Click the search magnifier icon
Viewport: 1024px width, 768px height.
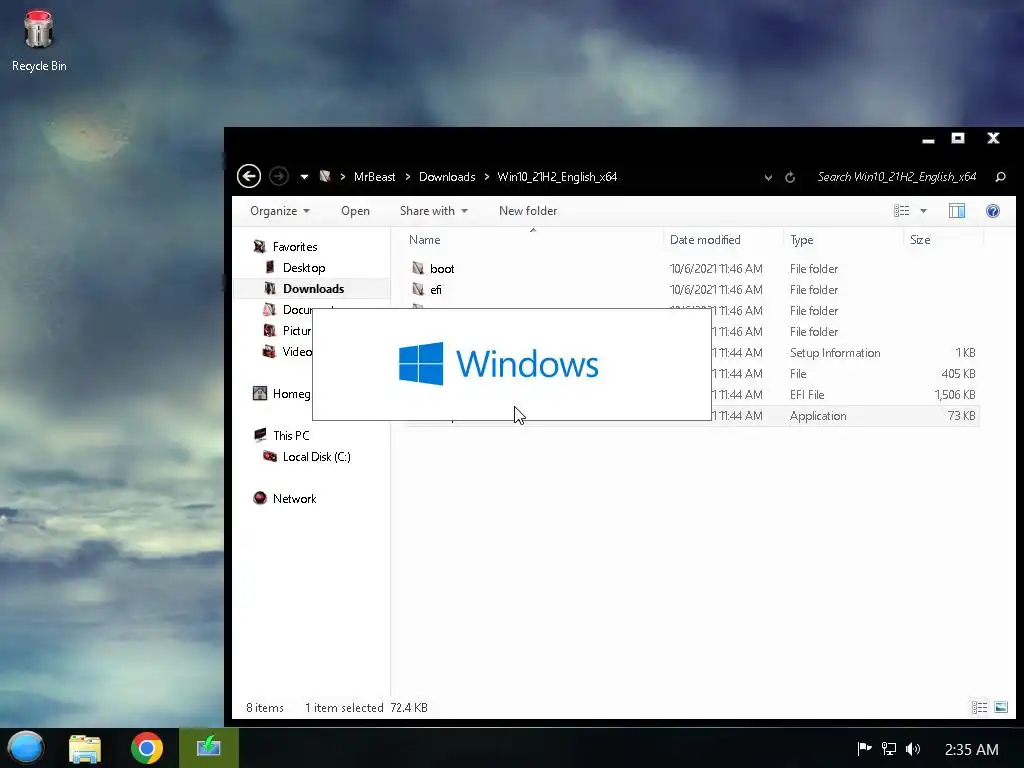tap(1000, 177)
